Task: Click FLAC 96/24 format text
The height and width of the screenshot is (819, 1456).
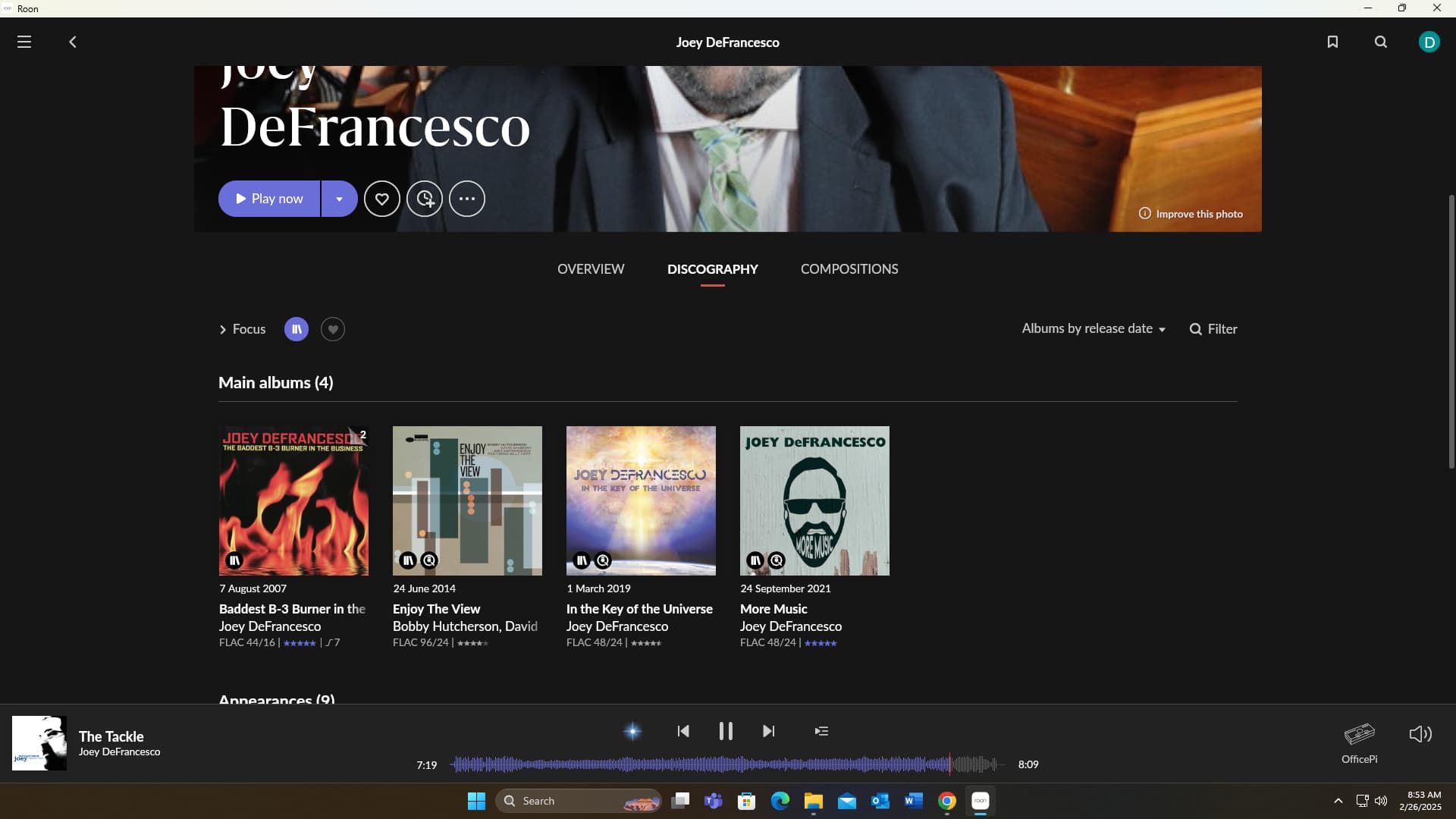Action: 421,642
